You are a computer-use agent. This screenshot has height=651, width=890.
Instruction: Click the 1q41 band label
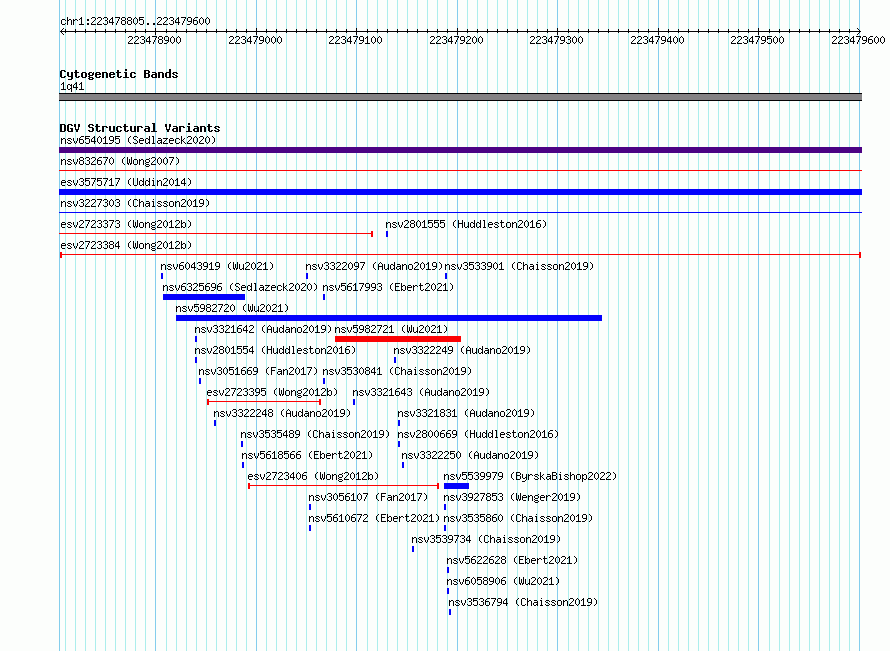[72, 86]
